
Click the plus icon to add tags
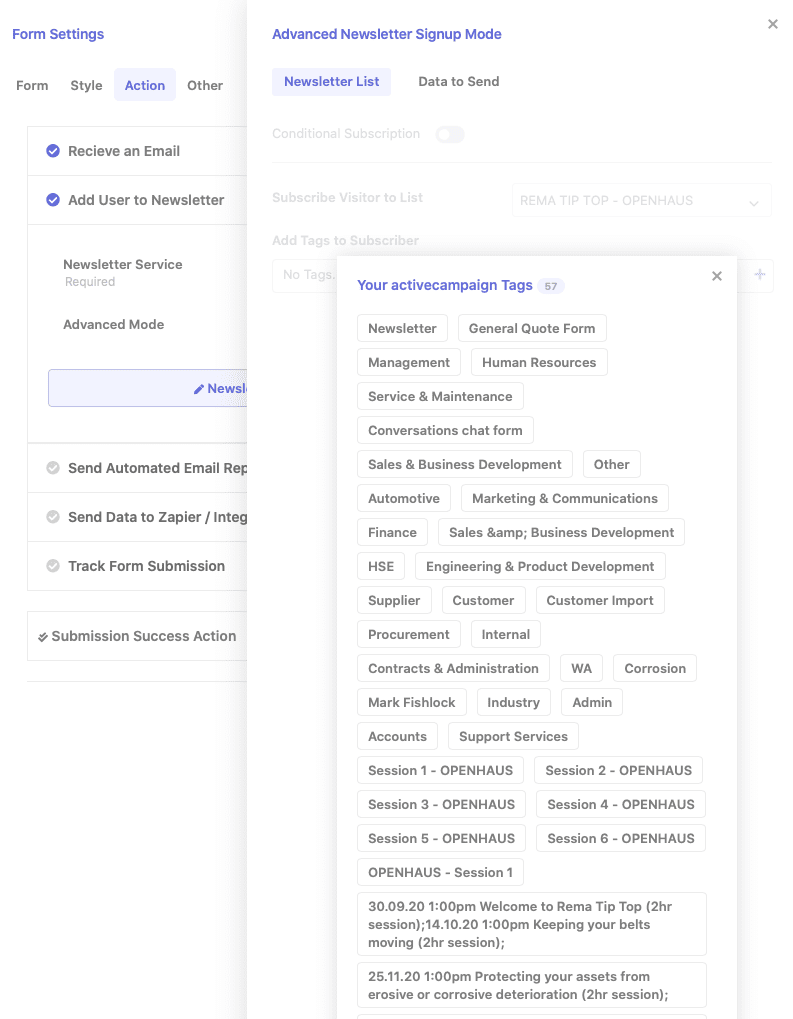pos(759,274)
